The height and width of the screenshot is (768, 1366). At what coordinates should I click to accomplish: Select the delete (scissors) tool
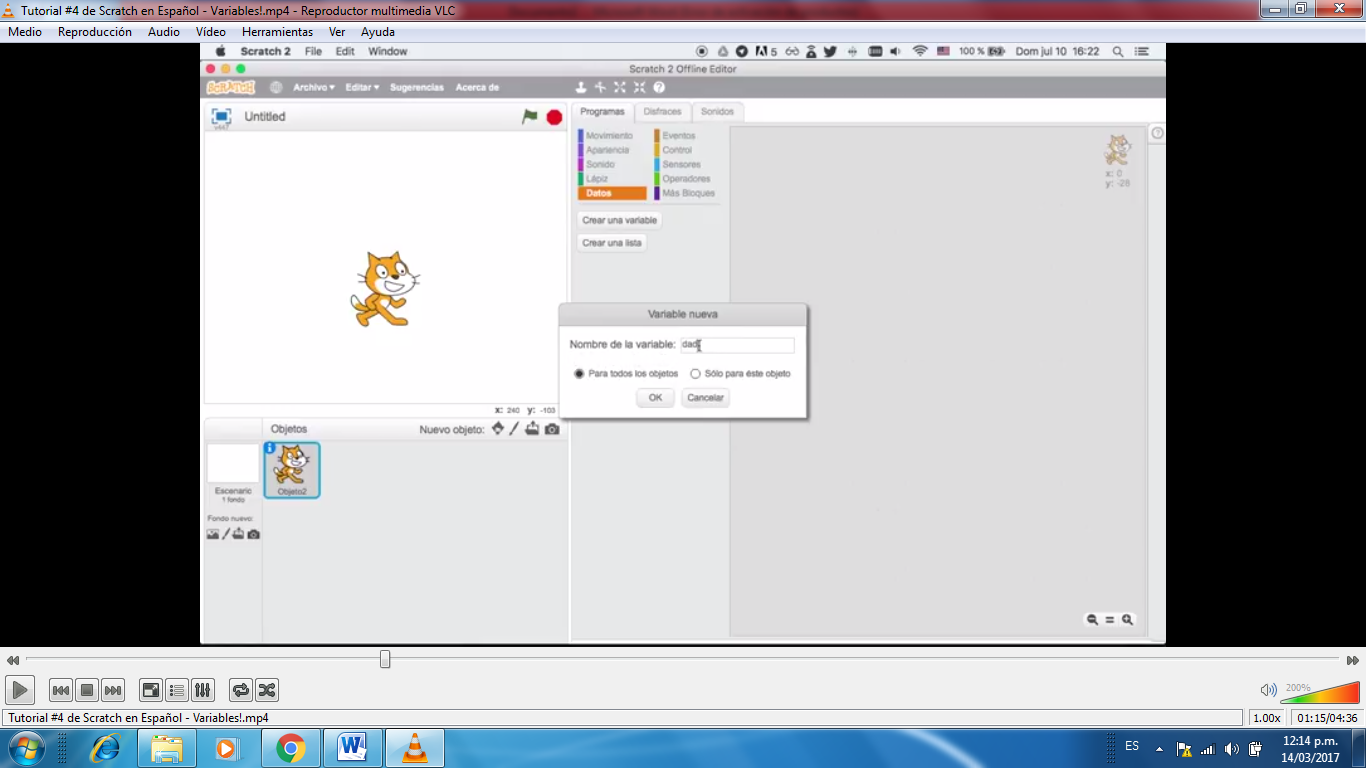coord(598,87)
